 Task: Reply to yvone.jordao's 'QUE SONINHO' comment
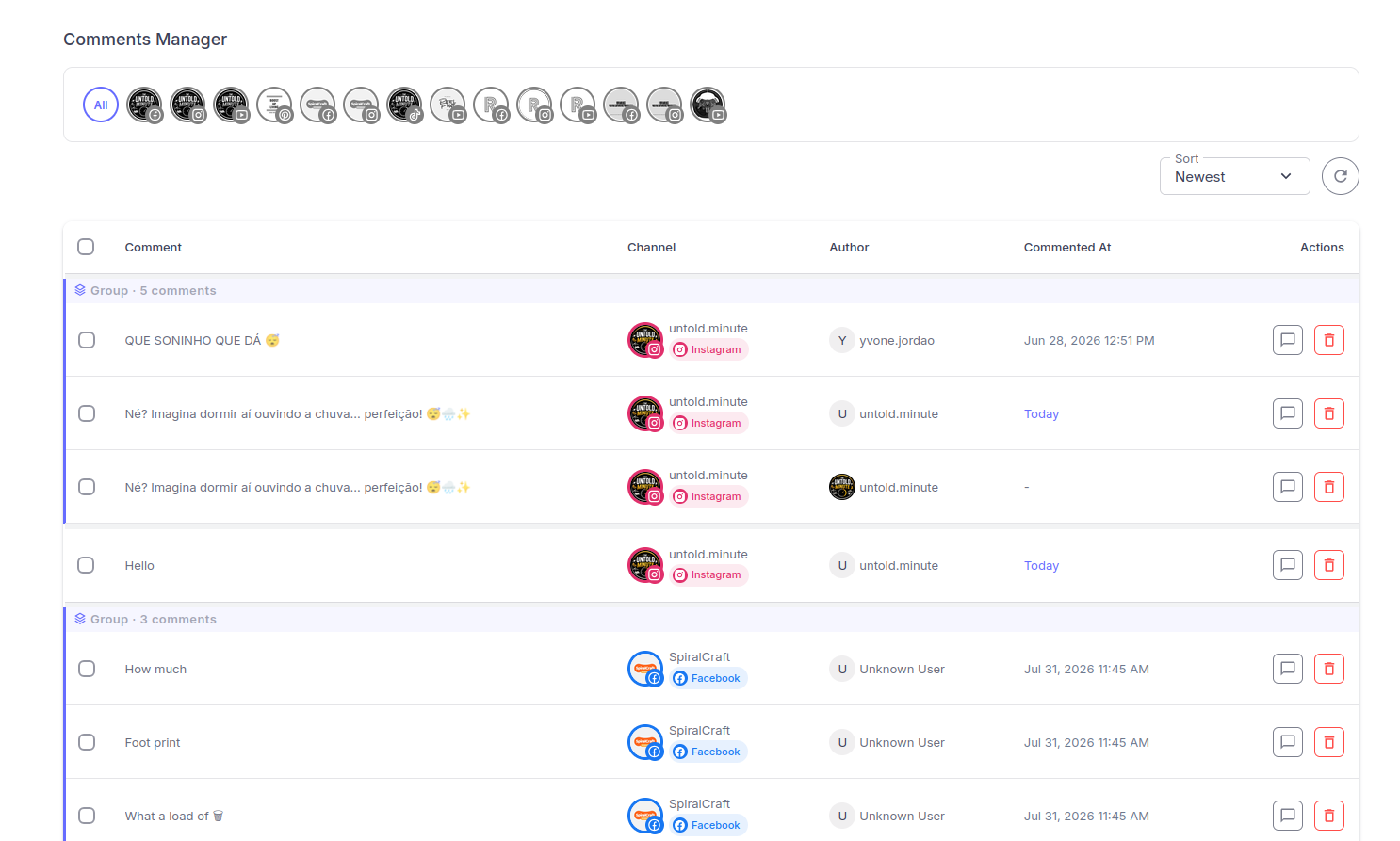(1287, 340)
